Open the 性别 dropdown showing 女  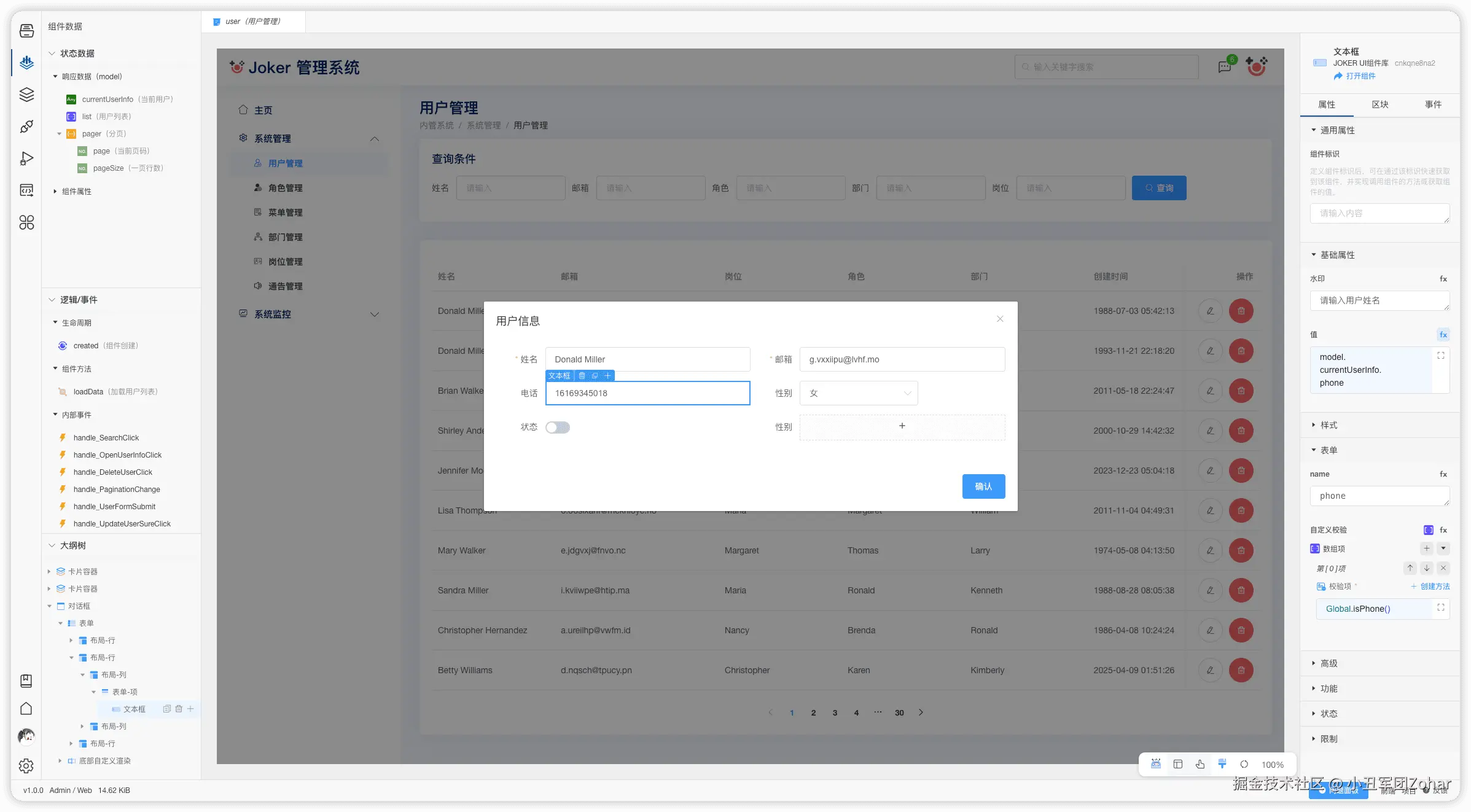coord(858,393)
